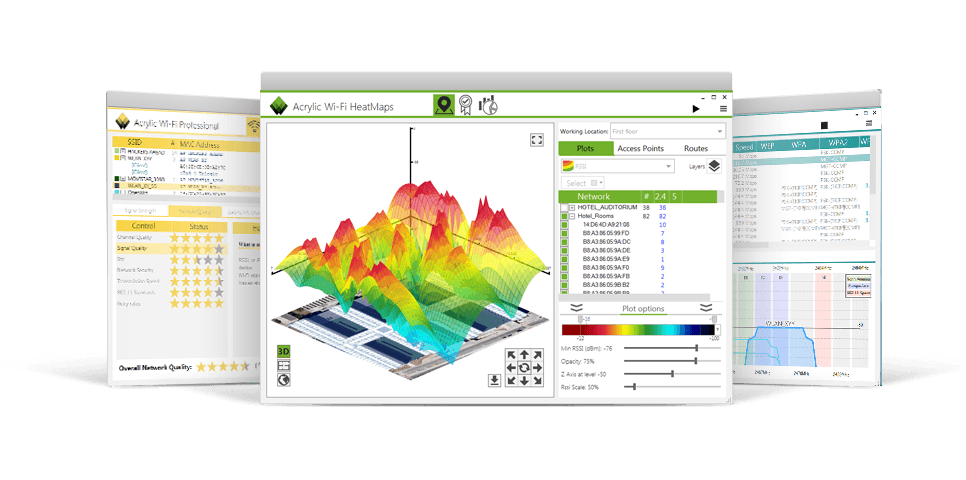Select the Plots tab
The height and width of the screenshot is (480, 966).
[586, 148]
